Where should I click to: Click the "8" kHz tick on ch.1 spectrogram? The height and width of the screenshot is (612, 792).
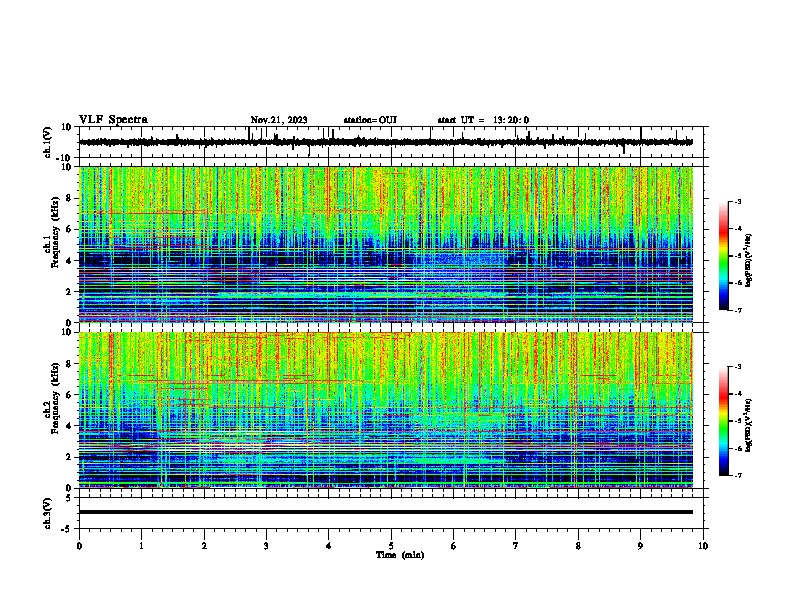(69, 198)
